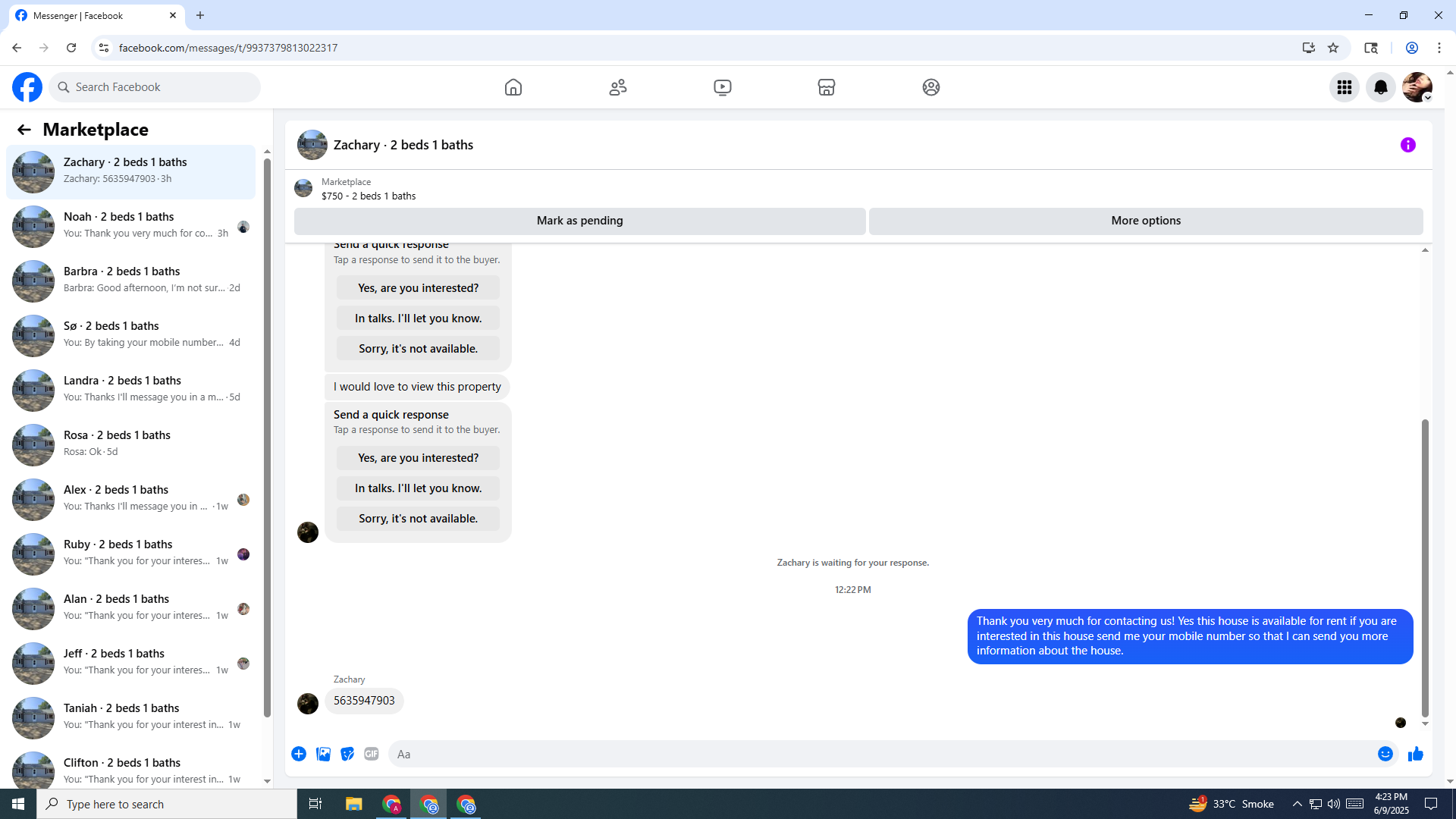The image size is (1456, 819).
Task: Click the GIF picker icon
Action: pyautogui.click(x=372, y=754)
